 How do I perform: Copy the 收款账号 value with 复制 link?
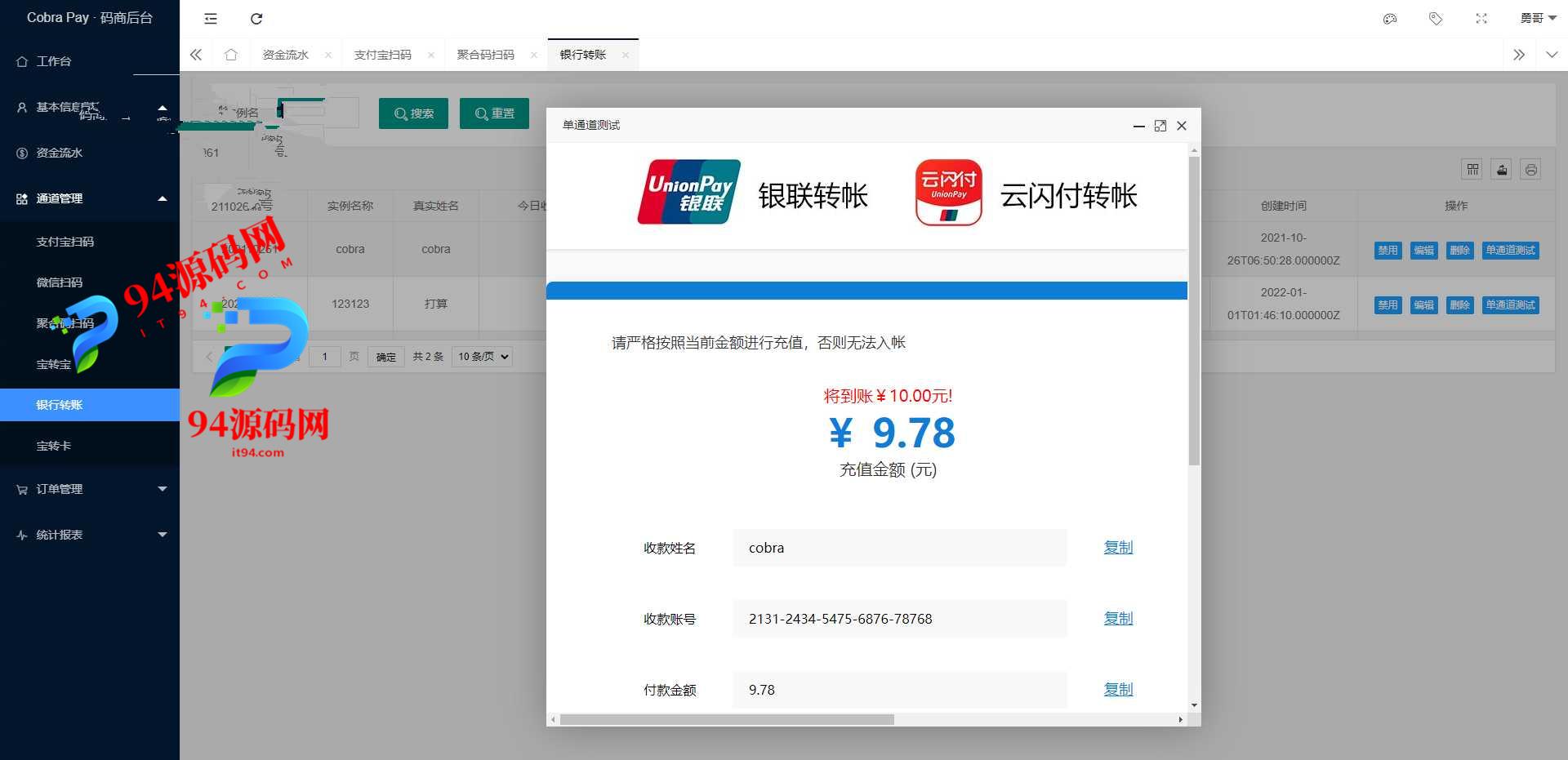[x=1118, y=618]
